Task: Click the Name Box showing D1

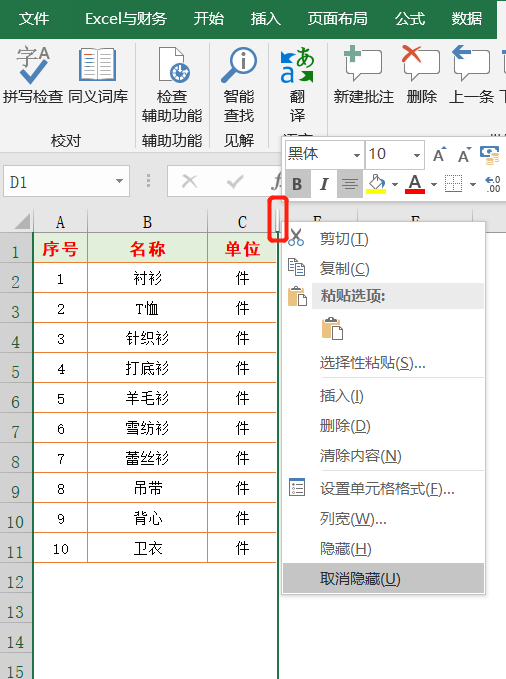Action: [x=66, y=181]
